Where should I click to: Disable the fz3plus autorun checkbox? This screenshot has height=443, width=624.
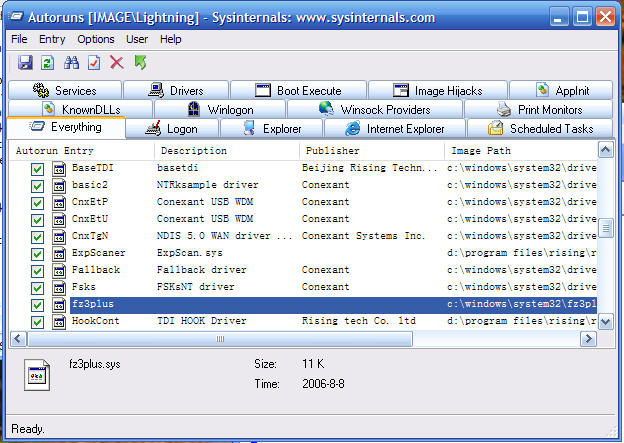tap(37, 305)
